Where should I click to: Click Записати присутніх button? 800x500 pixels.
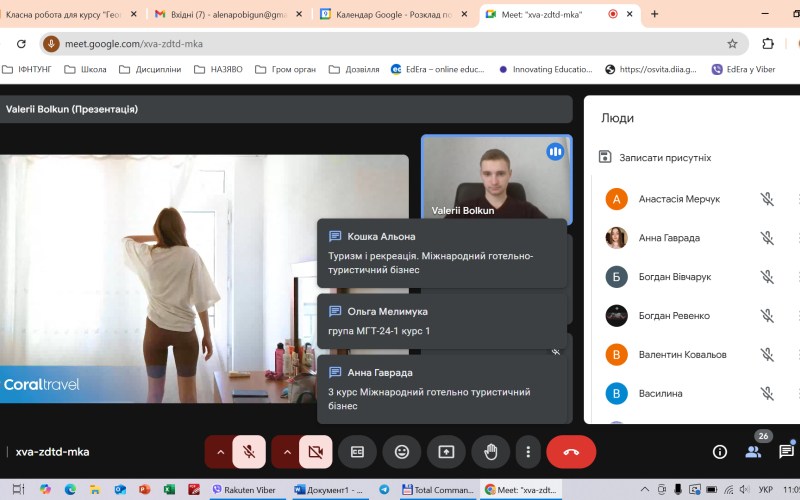pyautogui.click(x=655, y=157)
